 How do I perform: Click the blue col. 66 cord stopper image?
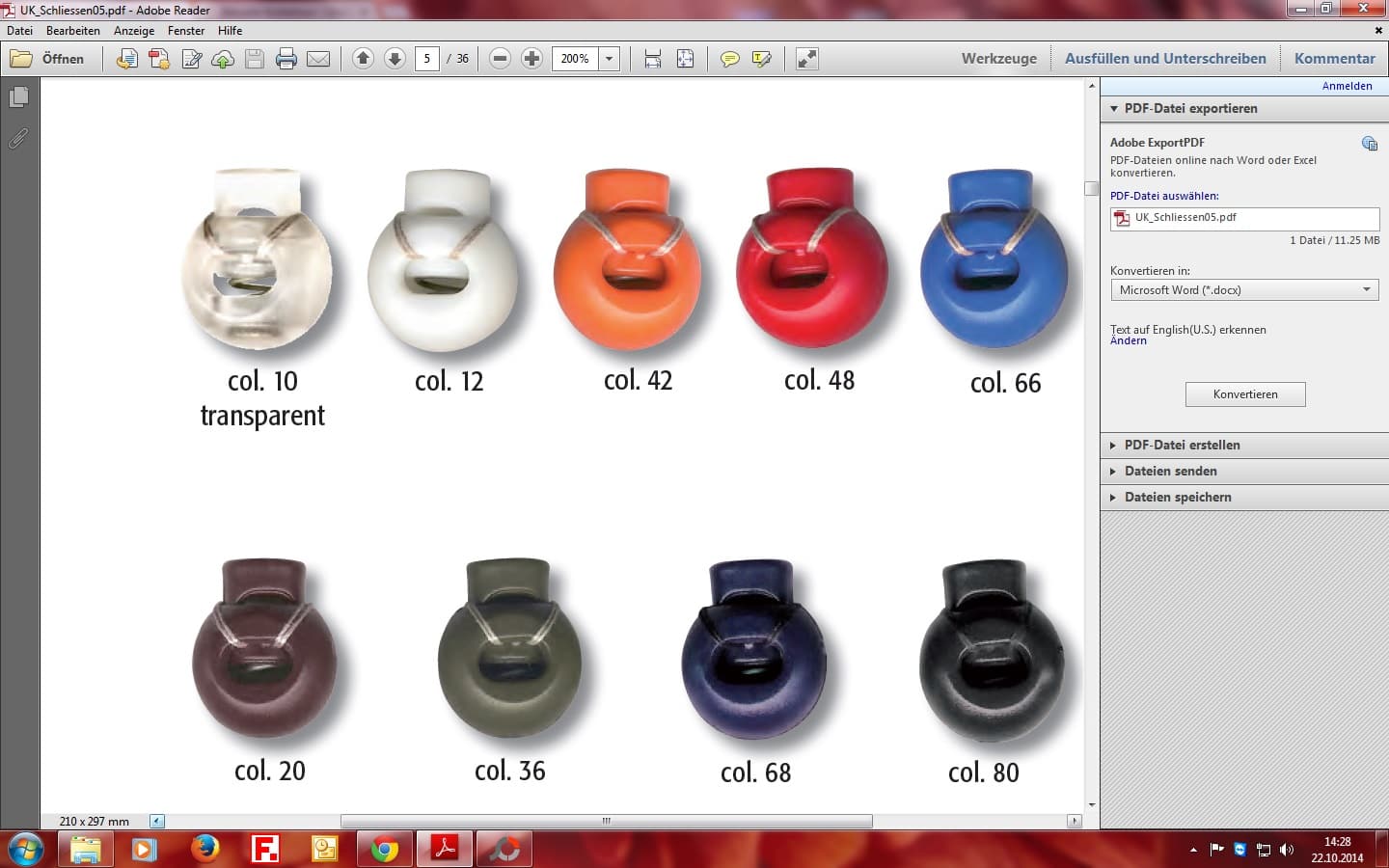click(x=994, y=258)
